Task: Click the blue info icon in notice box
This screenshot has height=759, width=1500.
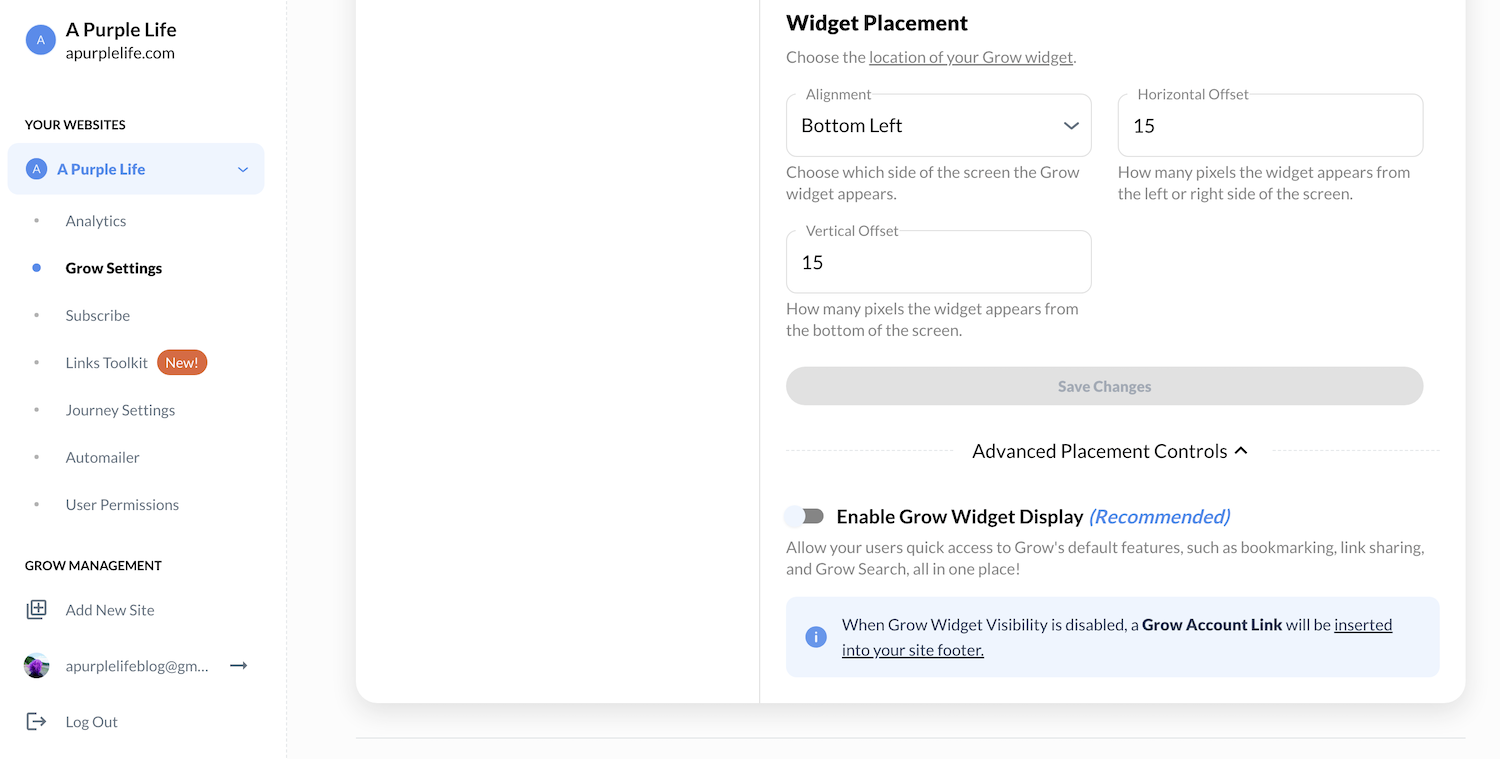Action: click(816, 637)
